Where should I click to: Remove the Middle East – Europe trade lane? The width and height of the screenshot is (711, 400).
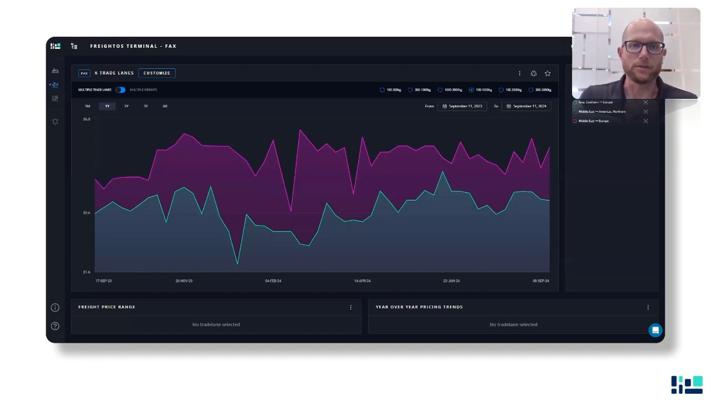pyautogui.click(x=646, y=121)
